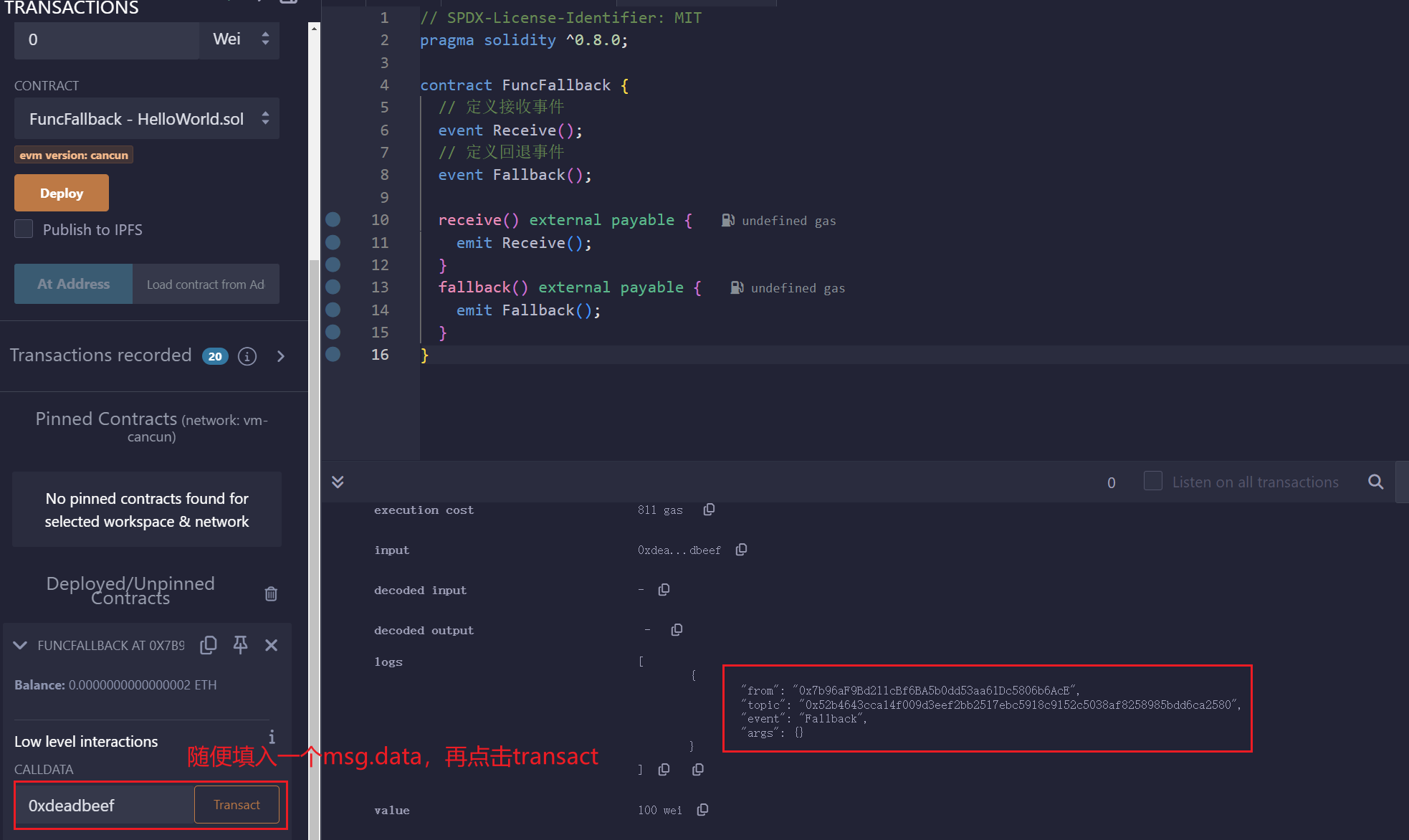Pin the FUNCFALLBACK deployed contract
Screen dimensions: 1409x840
[240, 645]
